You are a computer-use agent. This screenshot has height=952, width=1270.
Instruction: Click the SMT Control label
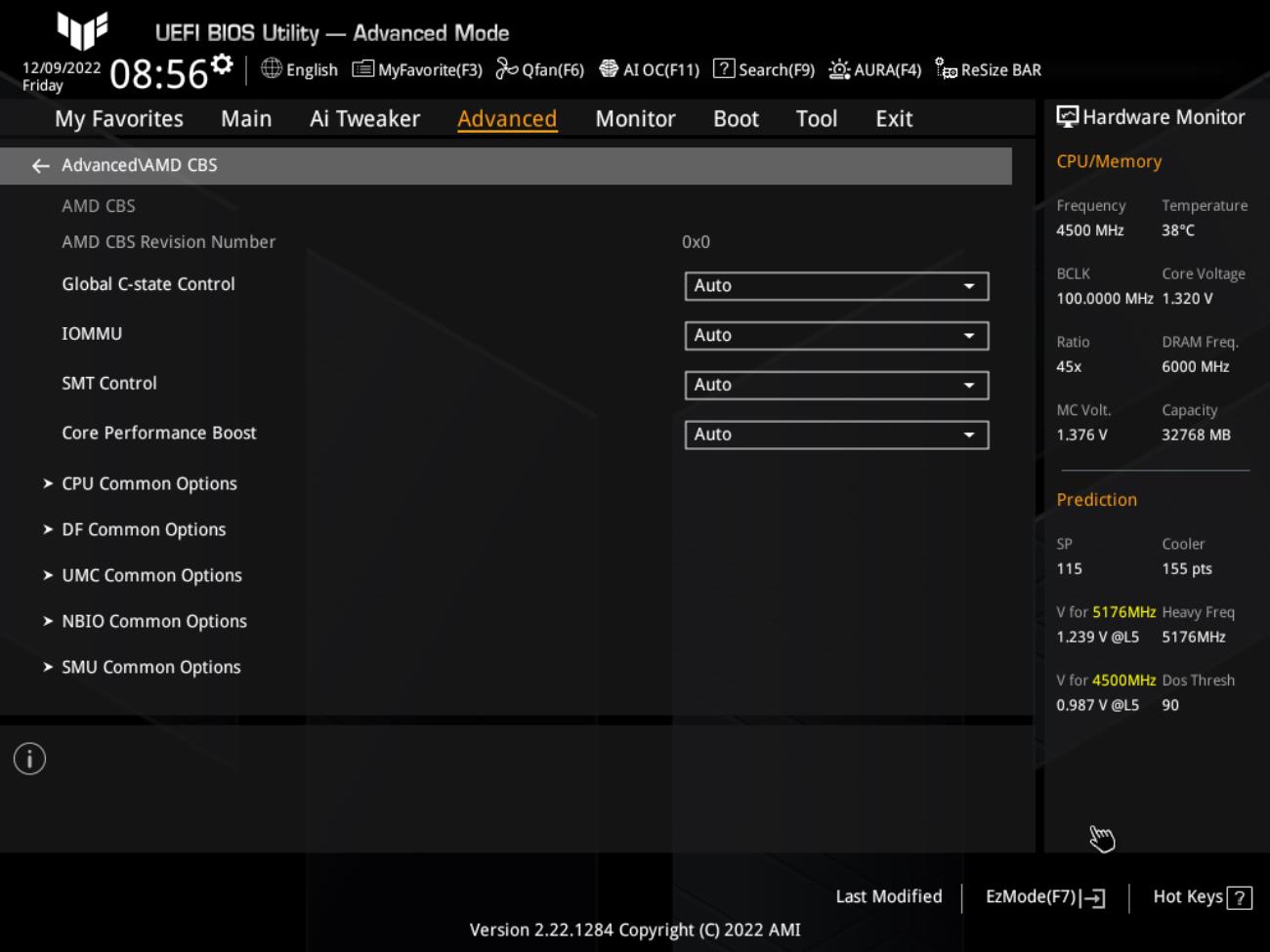[x=109, y=384]
